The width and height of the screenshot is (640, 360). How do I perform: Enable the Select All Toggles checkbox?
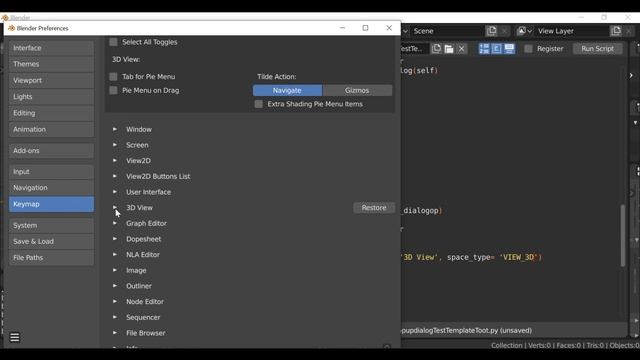(x=113, y=42)
